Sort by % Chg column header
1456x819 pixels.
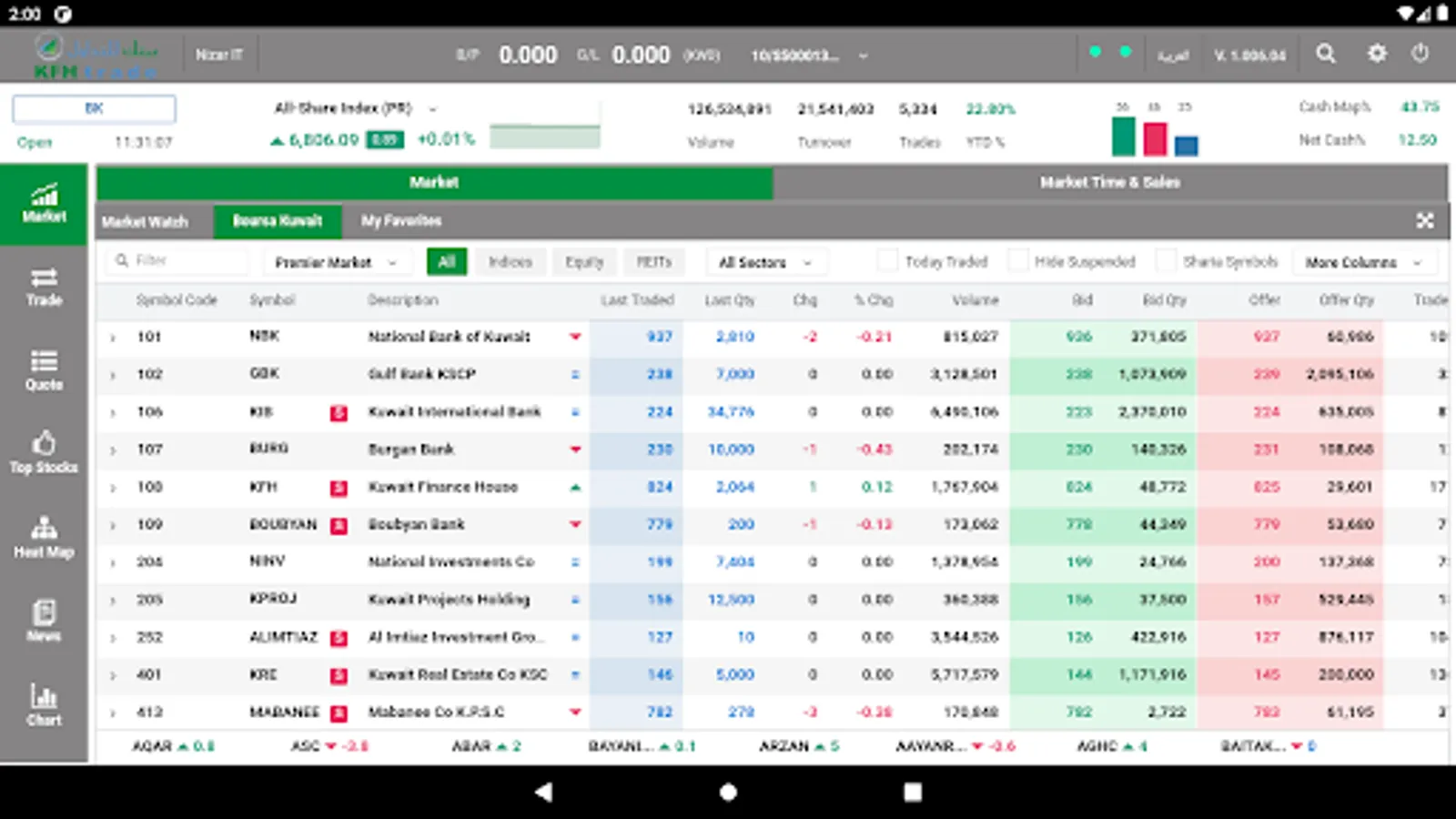(x=874, y=300)
